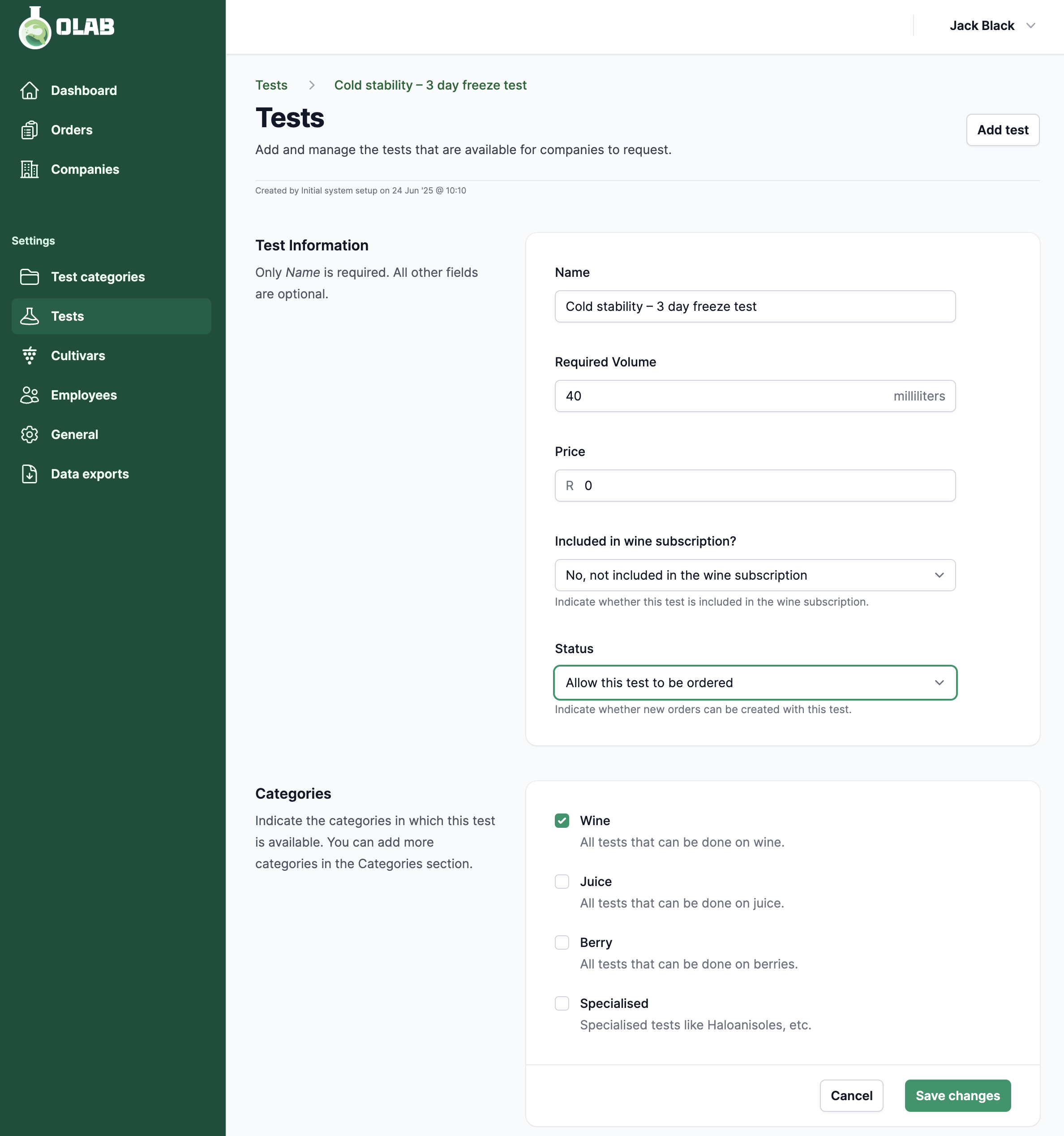1064x1136 pixels.
Task: Expand the Status dropdown
Action: coord(755,682)
